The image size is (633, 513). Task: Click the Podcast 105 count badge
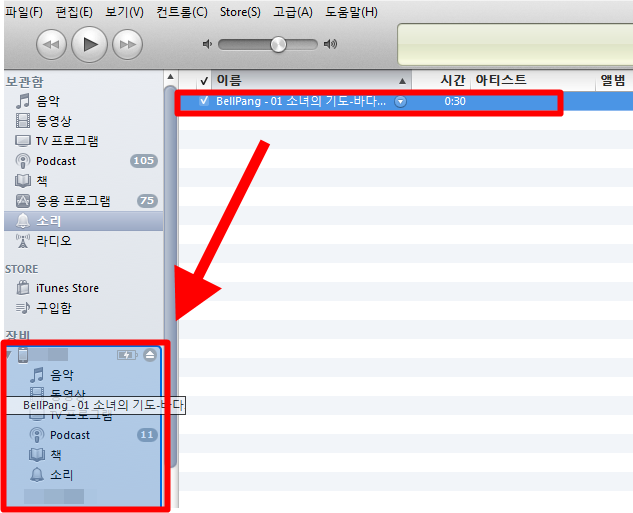pyautogui.click(x=144, y=161)
